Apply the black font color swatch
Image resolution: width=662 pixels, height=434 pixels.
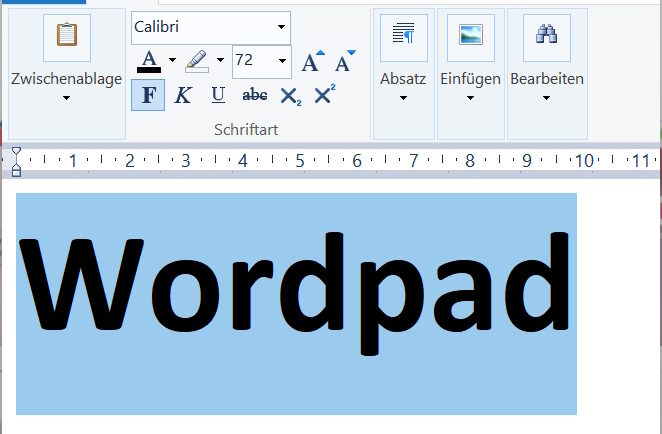coord(149,62)
